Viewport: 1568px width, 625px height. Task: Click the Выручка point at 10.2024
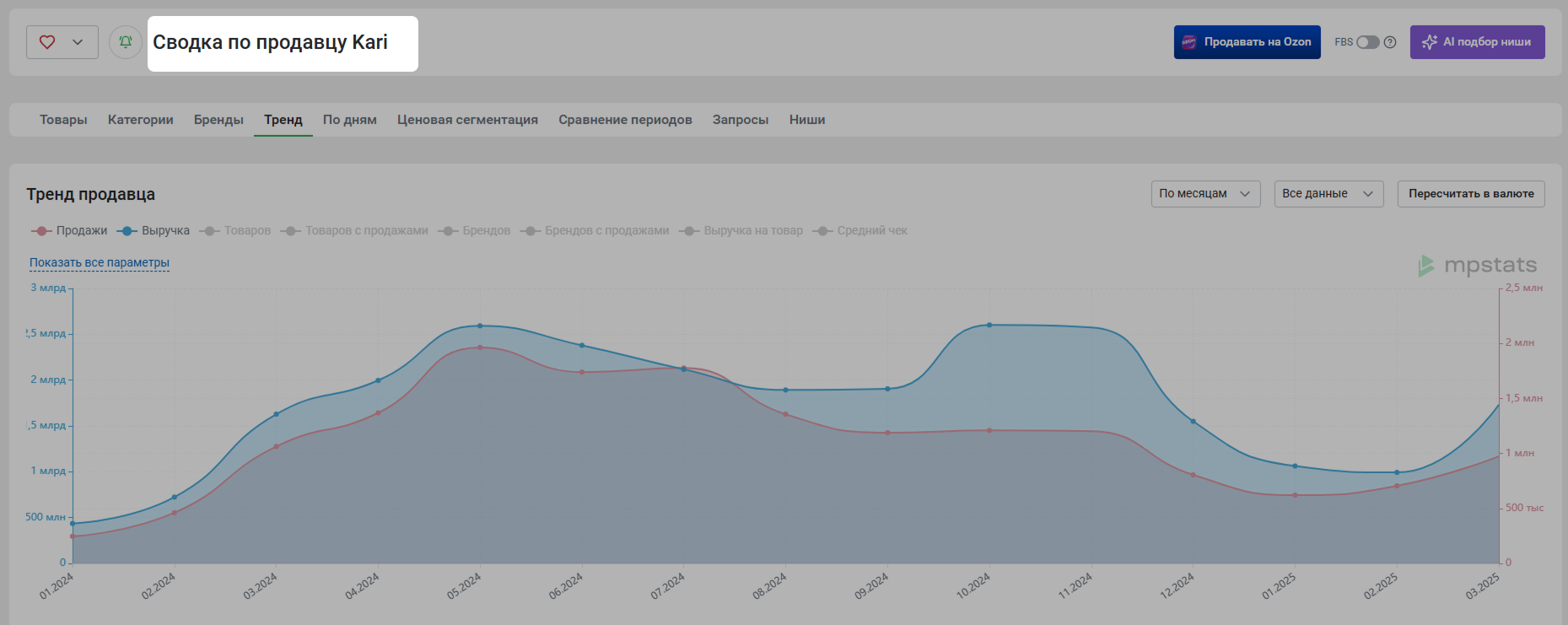(989, 325)
